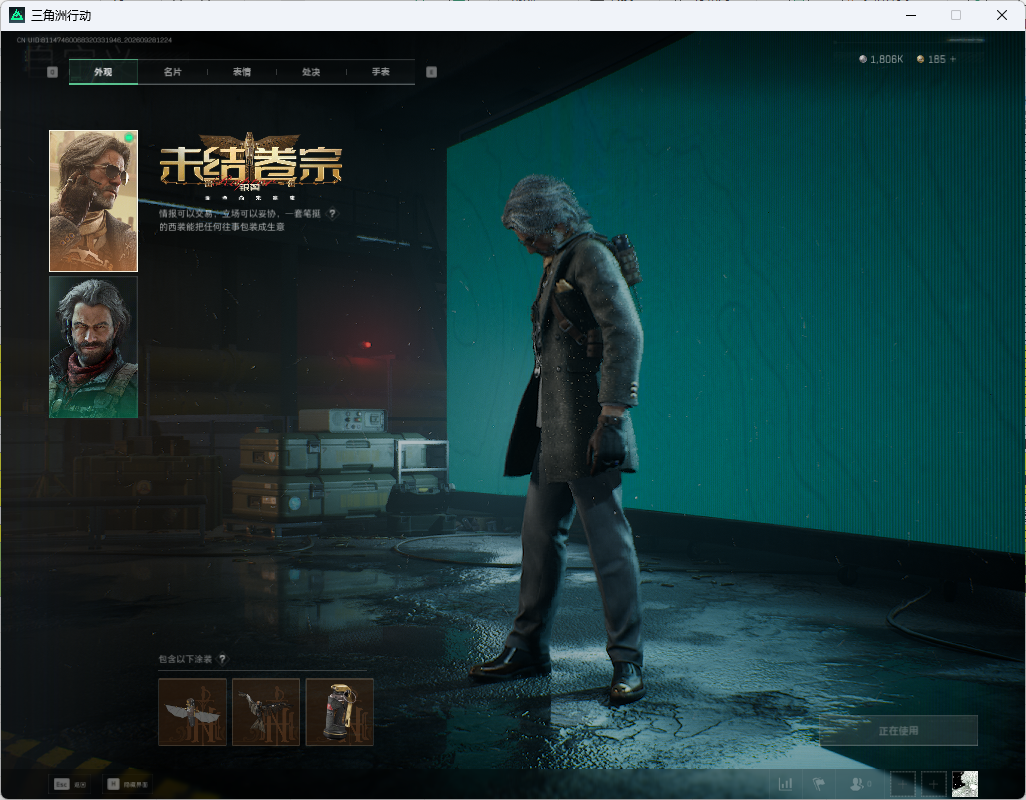Select the sunglasses operator skin portrait
1026x800 pixels.
point(94,201)
